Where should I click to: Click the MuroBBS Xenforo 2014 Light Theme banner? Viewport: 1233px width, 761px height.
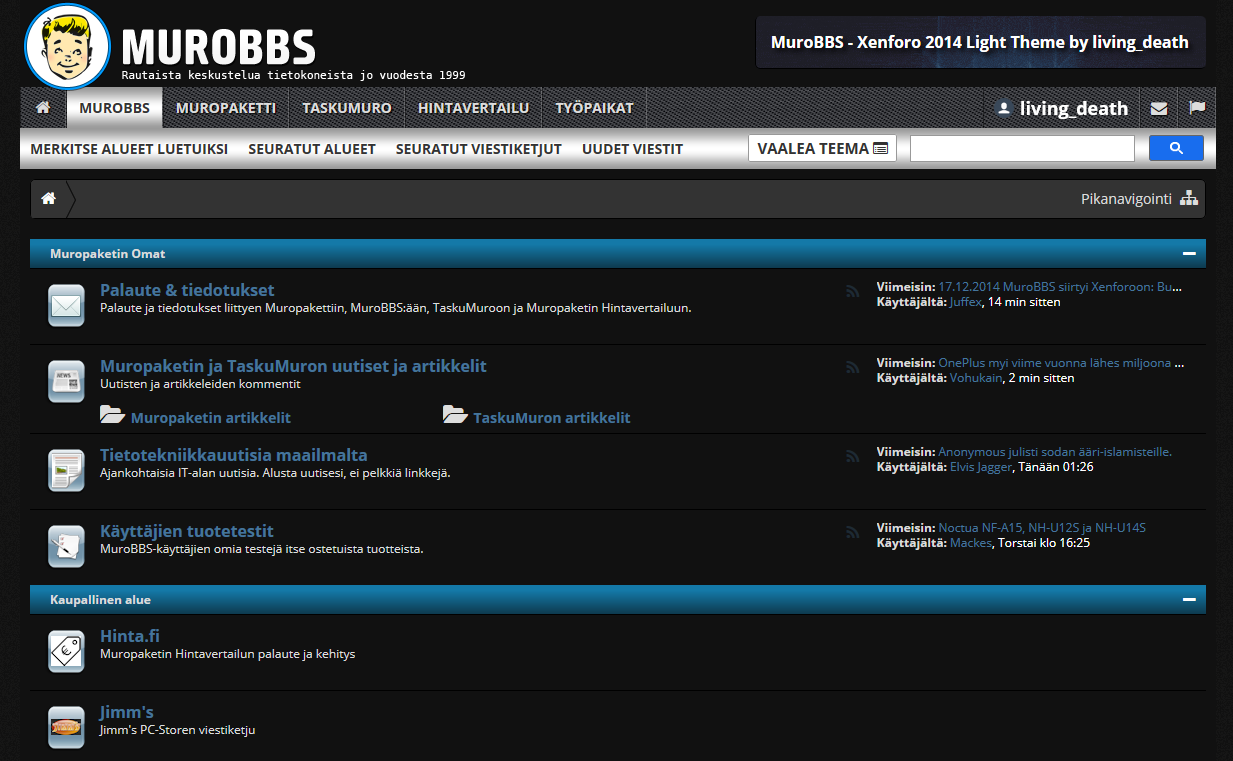coord(980,42)
